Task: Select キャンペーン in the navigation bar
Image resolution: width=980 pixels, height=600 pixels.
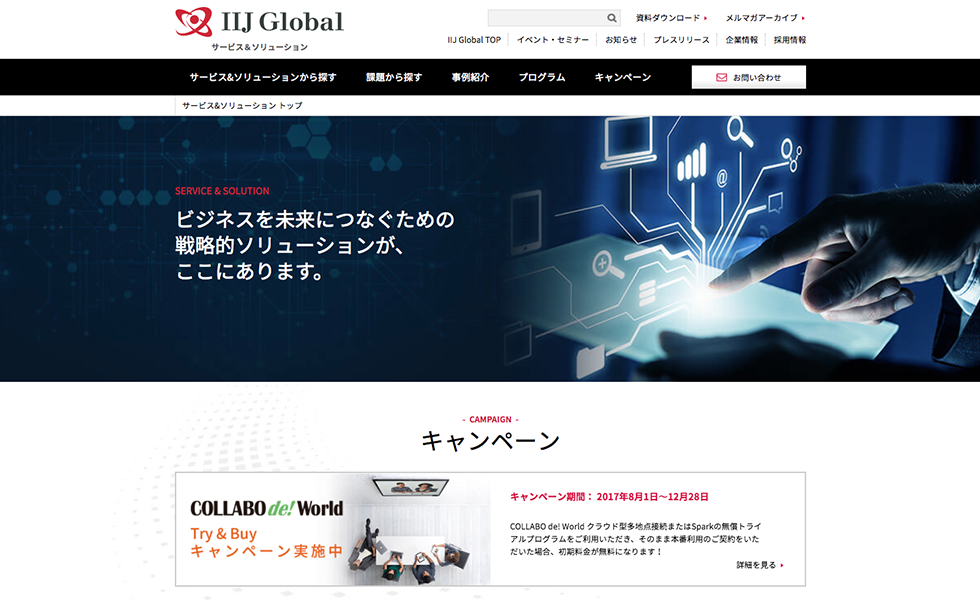Action: click(x=622, y=77)
